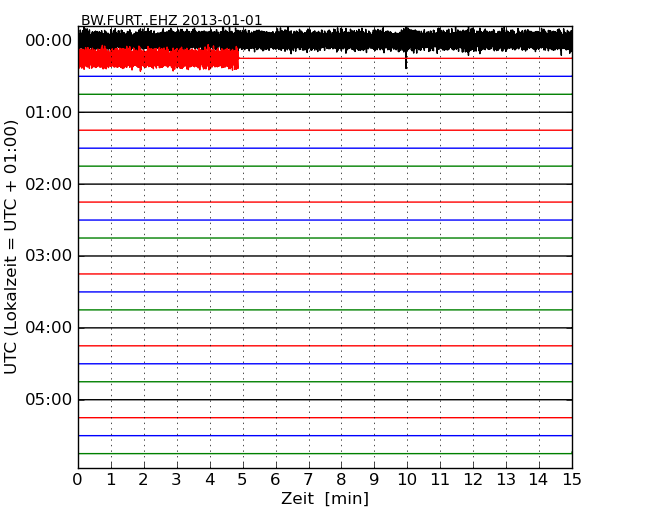Select x-axis tick label 10

[x=407, y=480]
